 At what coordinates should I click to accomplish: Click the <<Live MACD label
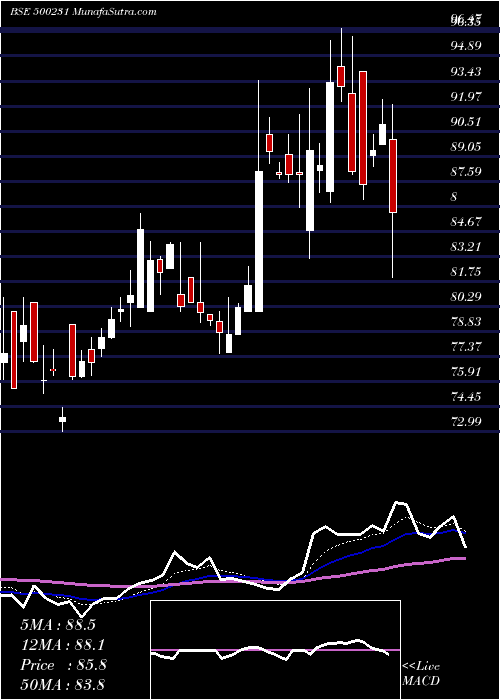click(421, 674)
